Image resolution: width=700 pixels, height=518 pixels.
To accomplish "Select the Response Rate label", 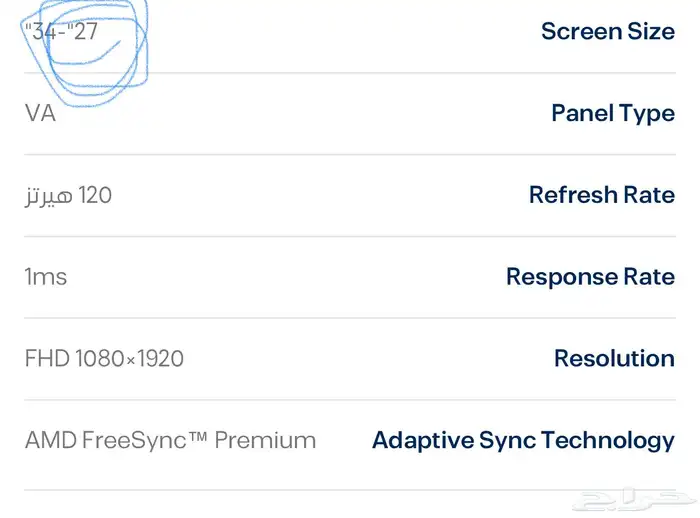I will tap(590, 277).
